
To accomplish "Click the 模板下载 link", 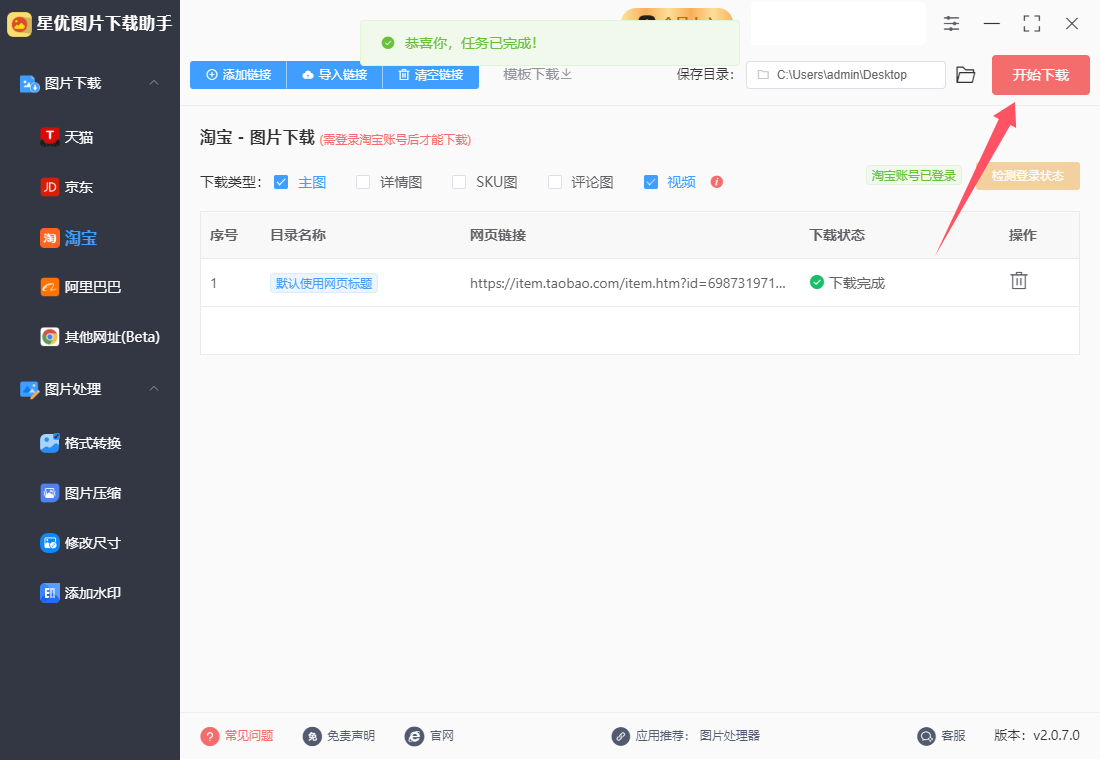I will coord(537,74).
